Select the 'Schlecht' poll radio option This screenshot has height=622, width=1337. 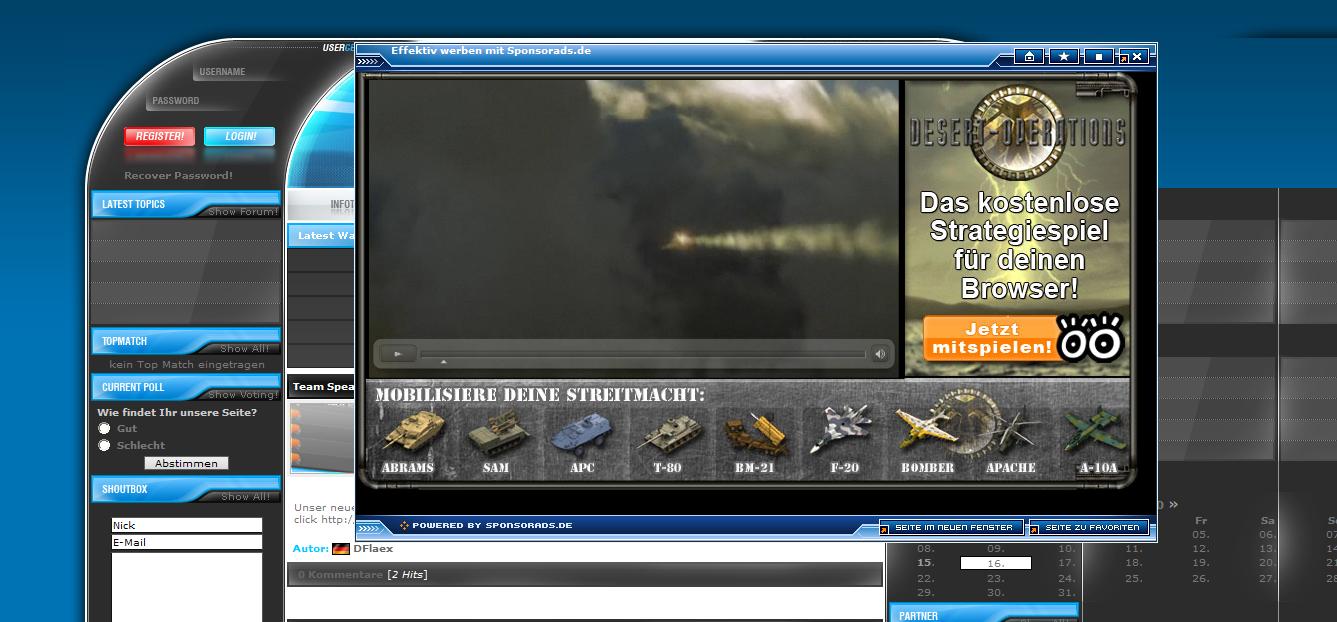coord(104,445)
